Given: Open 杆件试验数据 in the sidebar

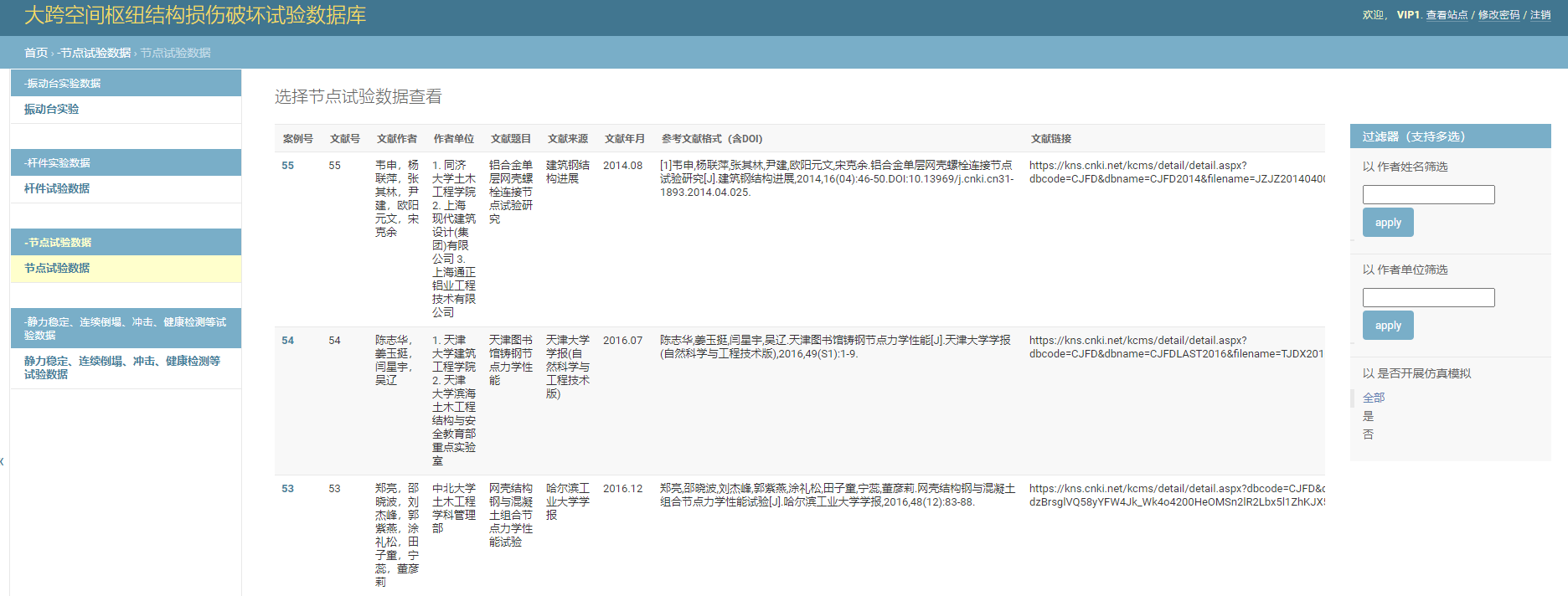Looking at the screenshot, I should 57,189.
